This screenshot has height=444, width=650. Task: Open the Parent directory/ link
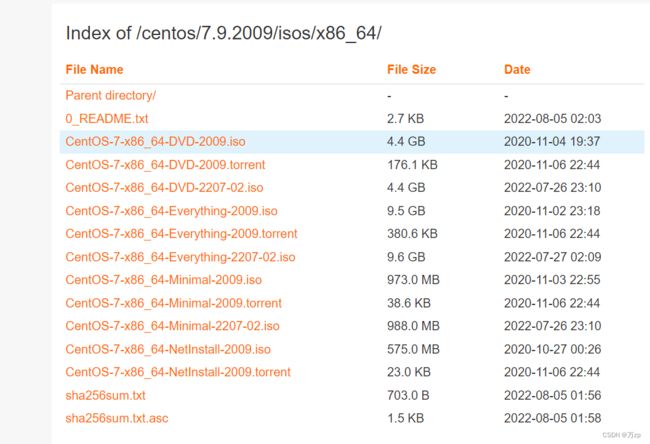coord(110,95)
